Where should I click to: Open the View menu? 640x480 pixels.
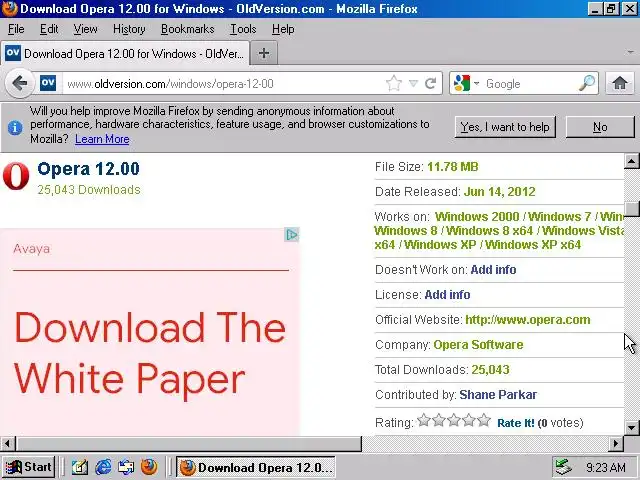point(85,29)
